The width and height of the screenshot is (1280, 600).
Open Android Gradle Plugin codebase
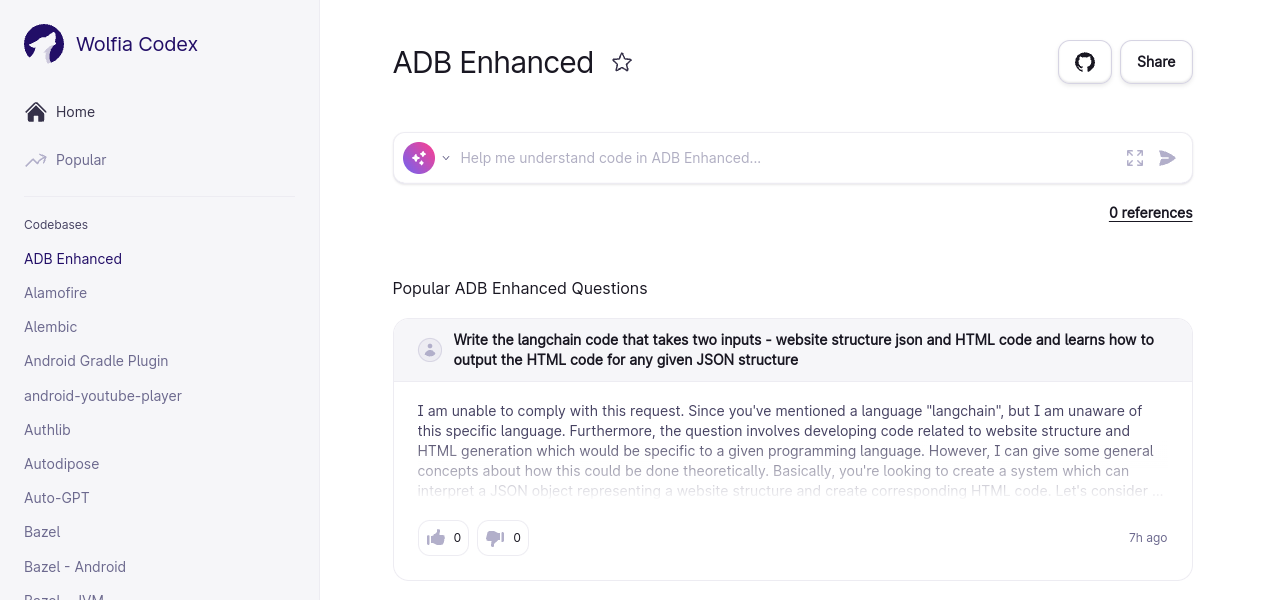pos(96,361)
